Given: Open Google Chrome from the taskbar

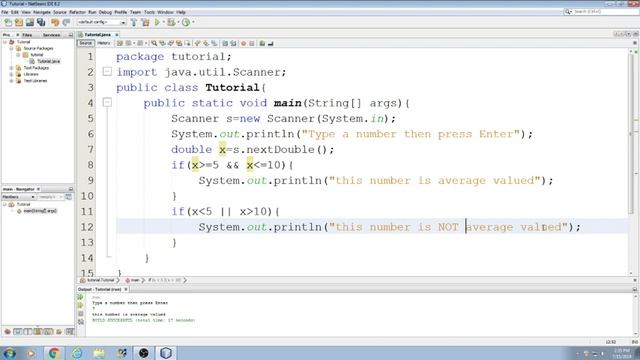Looking at the screenshot, I should coord(53,353).
